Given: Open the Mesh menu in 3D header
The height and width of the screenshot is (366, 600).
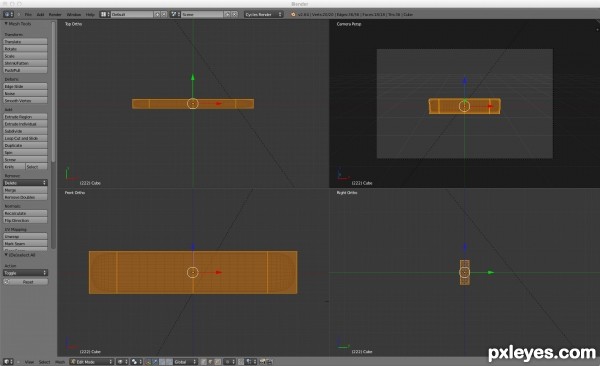Looking at the screenshot, I should point(60,362).
